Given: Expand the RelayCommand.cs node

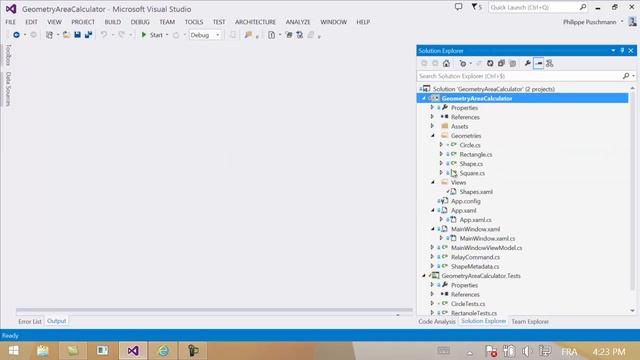Looking at the screenshot, I should [x=432, y=257].
